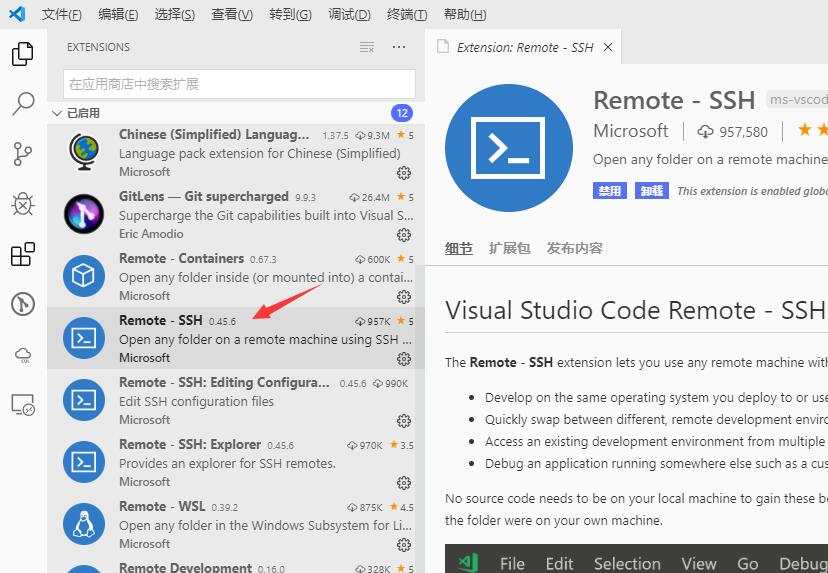This screenshot has height=573, width=828.
Task: Click the star rating in extension header
Action: tap(812, 129)
